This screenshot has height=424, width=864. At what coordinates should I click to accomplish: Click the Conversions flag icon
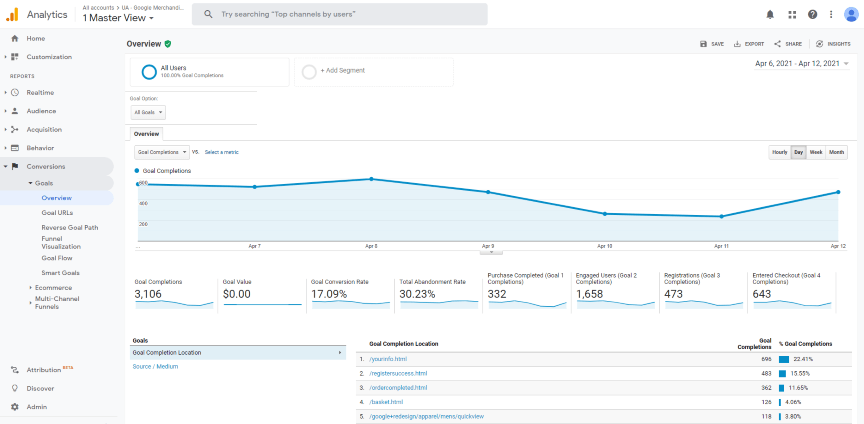(15, 167)
